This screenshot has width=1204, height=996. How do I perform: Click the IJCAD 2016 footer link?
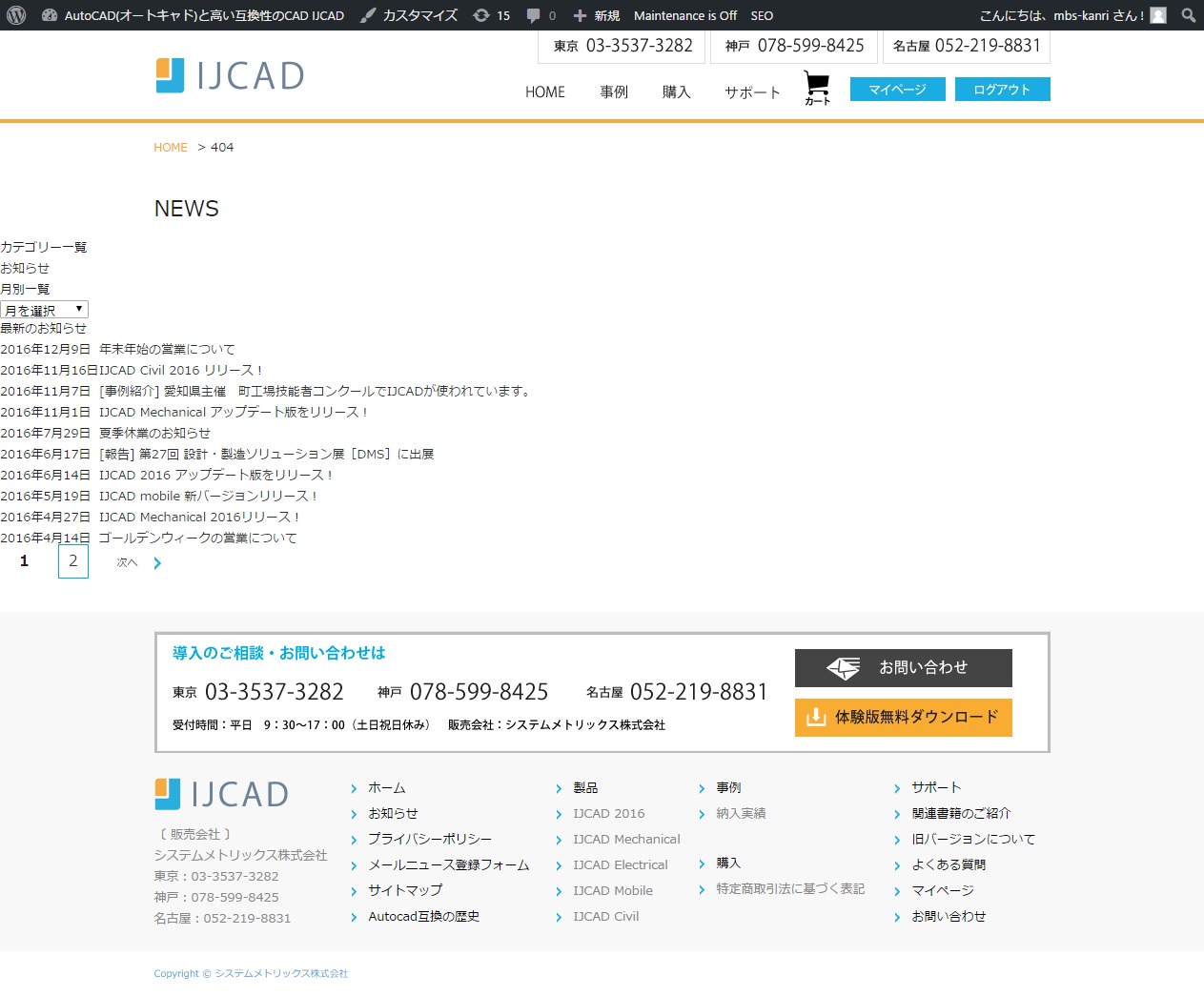click(x=609, y=814)
